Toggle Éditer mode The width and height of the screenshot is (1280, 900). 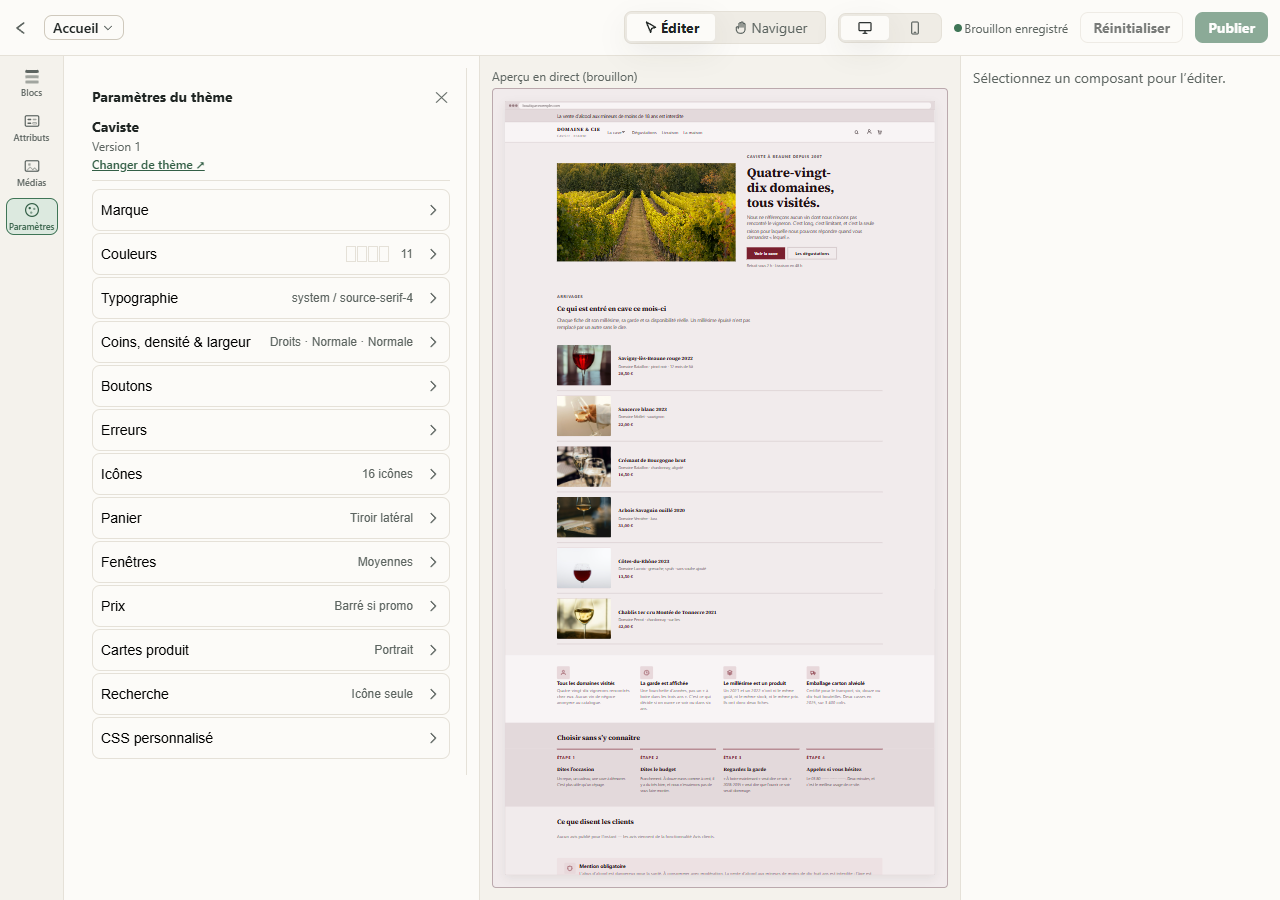(672, 28)
